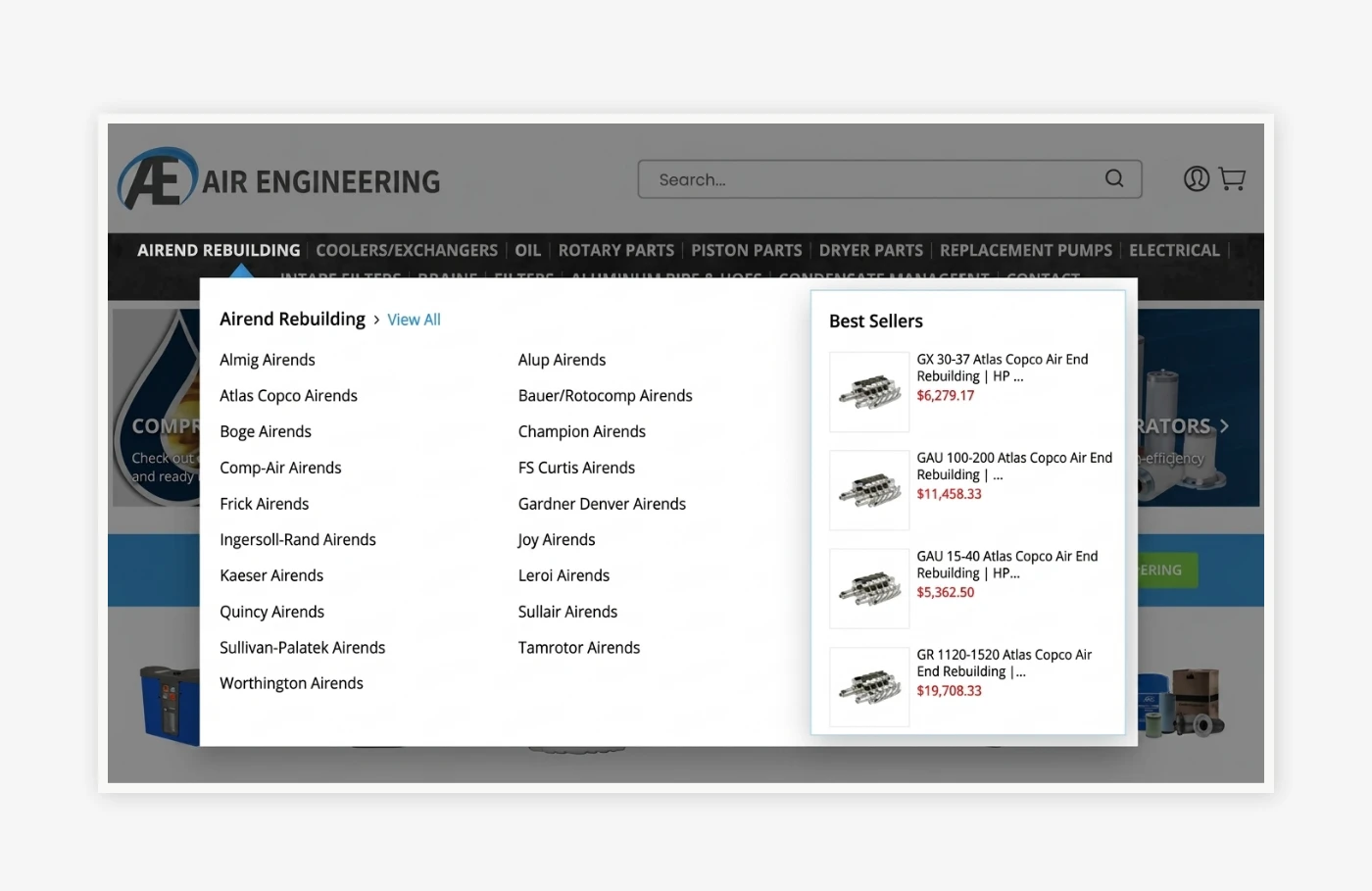Image resolution: width=1372 pixels, height=891 pixels.
Task: Open the user account icon
Action: point(1197,178)
